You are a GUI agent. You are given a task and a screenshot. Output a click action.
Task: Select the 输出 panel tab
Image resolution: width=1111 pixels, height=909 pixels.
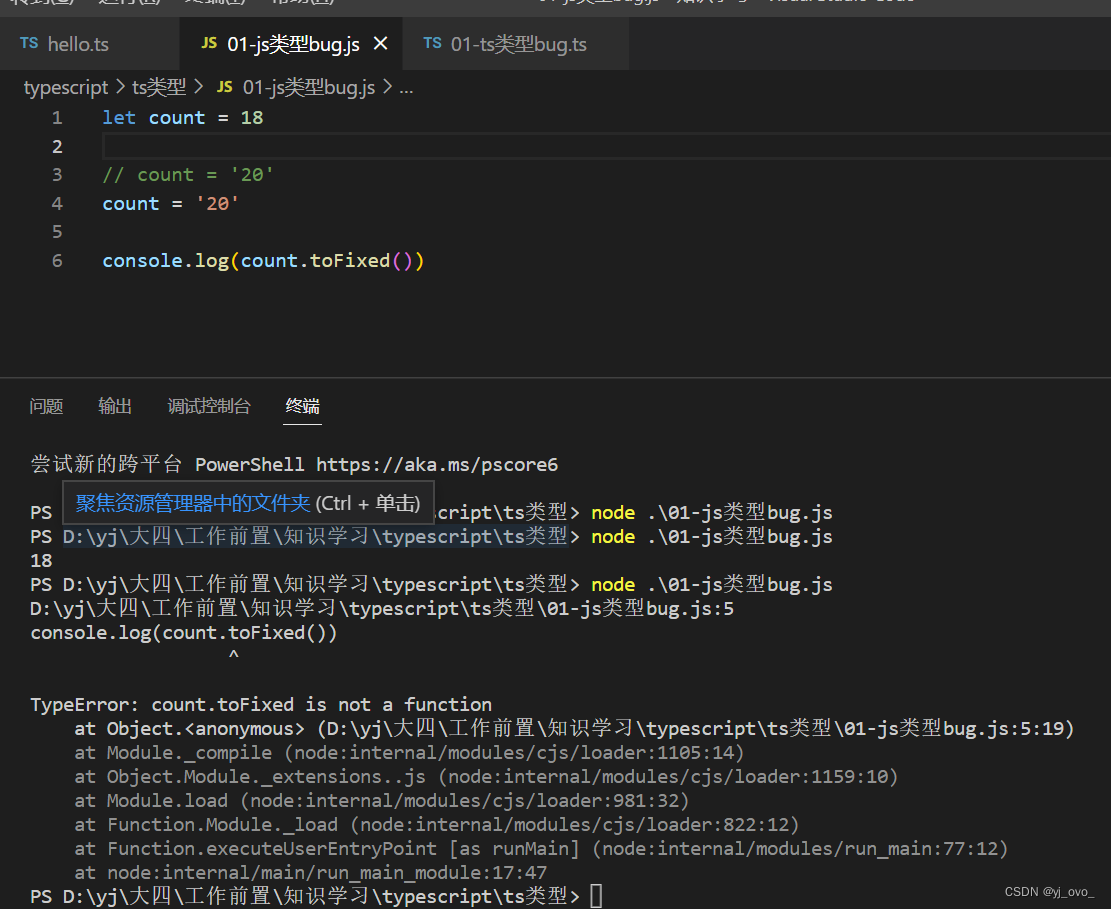[114, 406]
